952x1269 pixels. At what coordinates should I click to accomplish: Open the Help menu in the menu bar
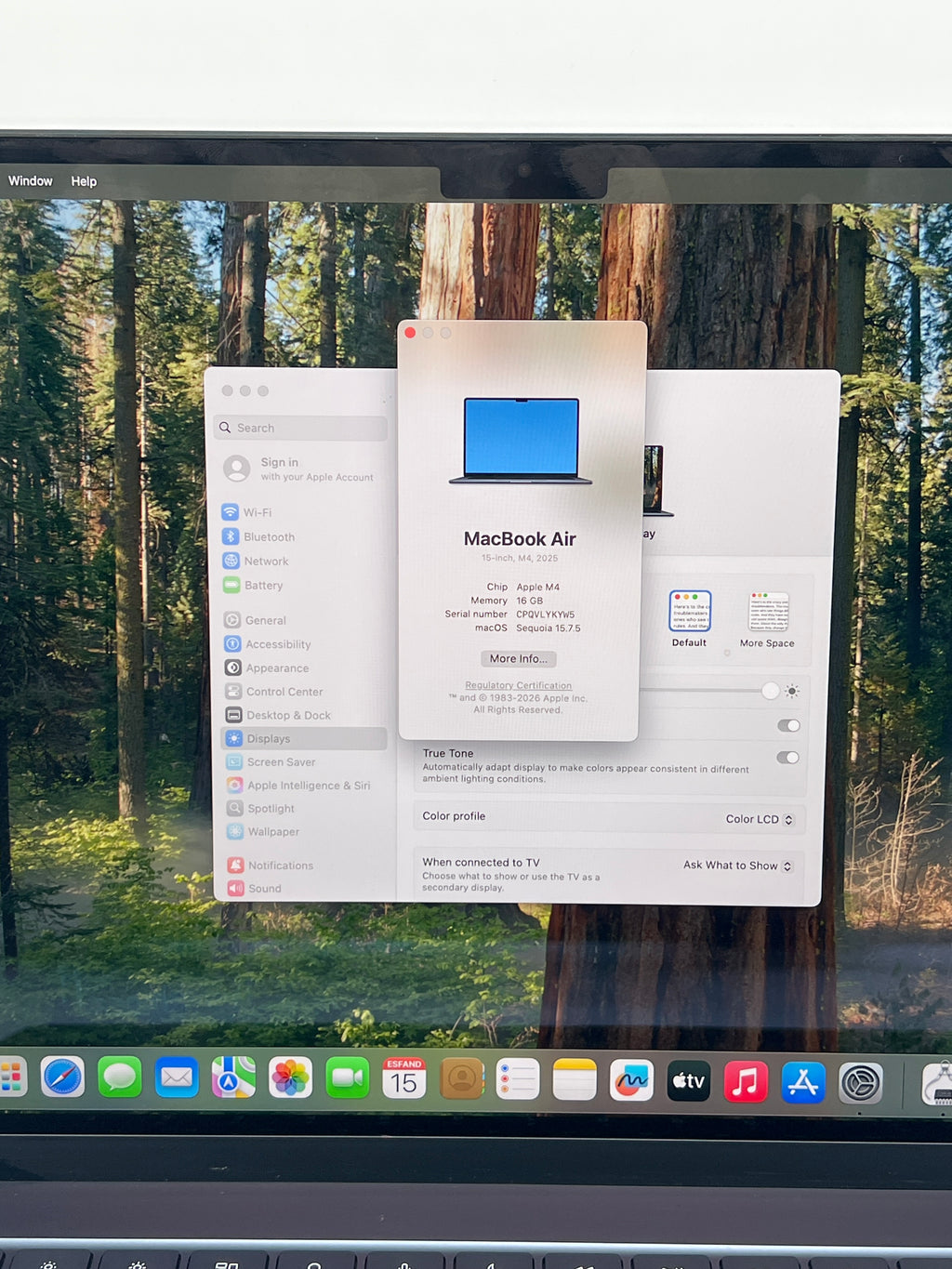tap(84, 181)
